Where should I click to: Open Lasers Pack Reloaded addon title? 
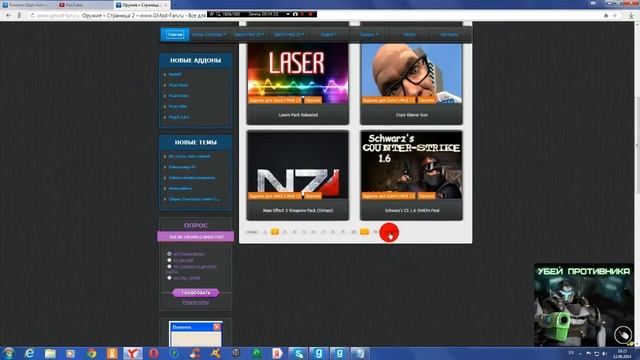298,115
